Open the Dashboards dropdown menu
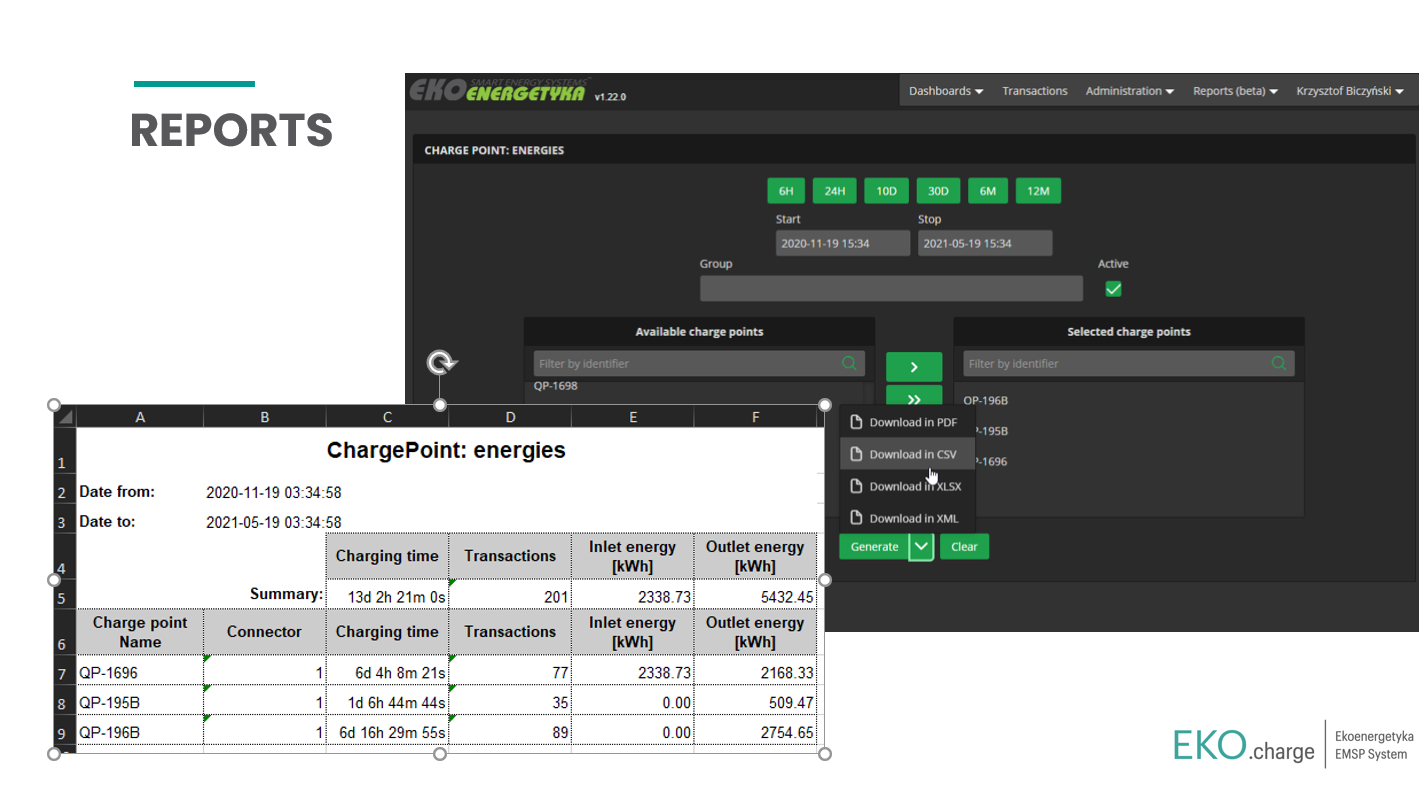This screenshot has height=803, width=1427. 945,91
